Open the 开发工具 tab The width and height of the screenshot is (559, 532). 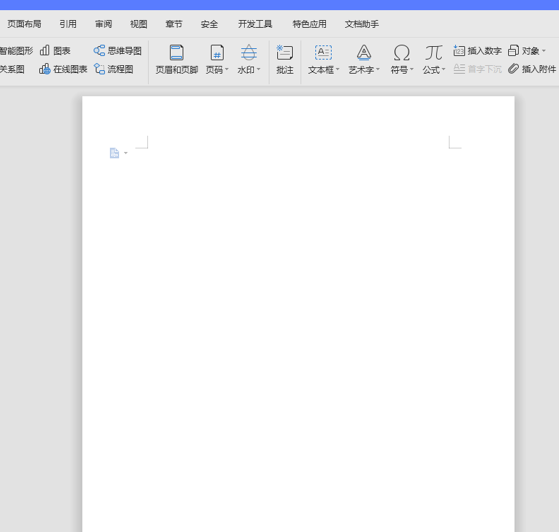coord(255,24)
